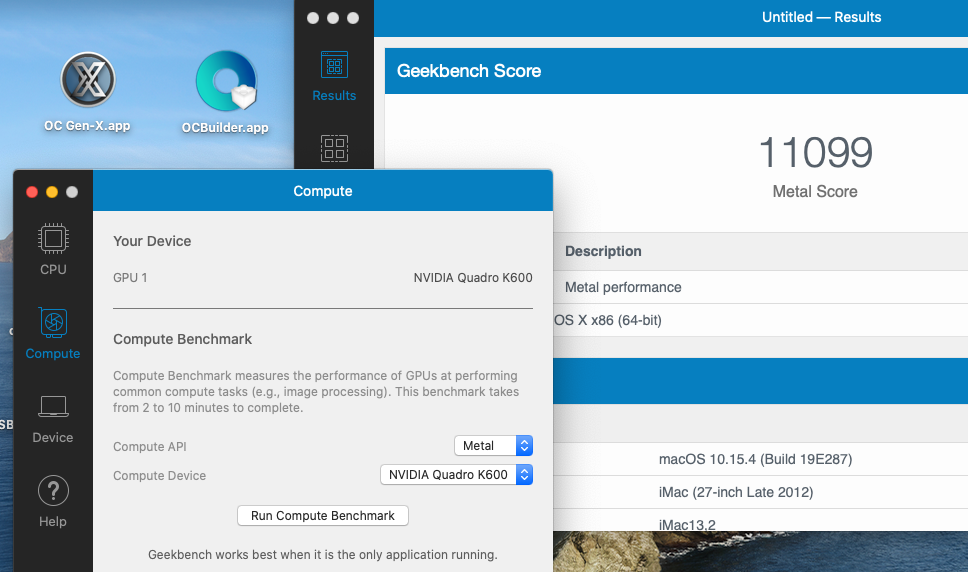Viewport: 968px width, 572px height.
Task: Click the 'Compute Device' label
Action: tap(159, 476)
